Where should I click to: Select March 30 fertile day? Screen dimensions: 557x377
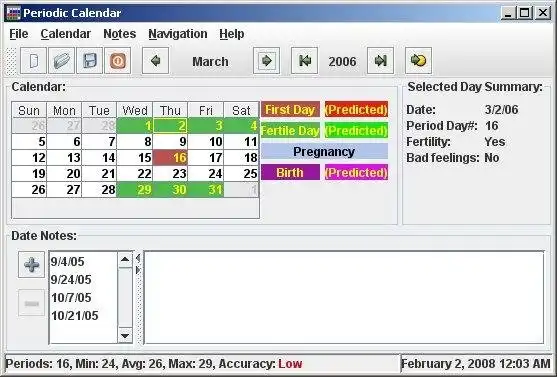(x=170, y=190)
